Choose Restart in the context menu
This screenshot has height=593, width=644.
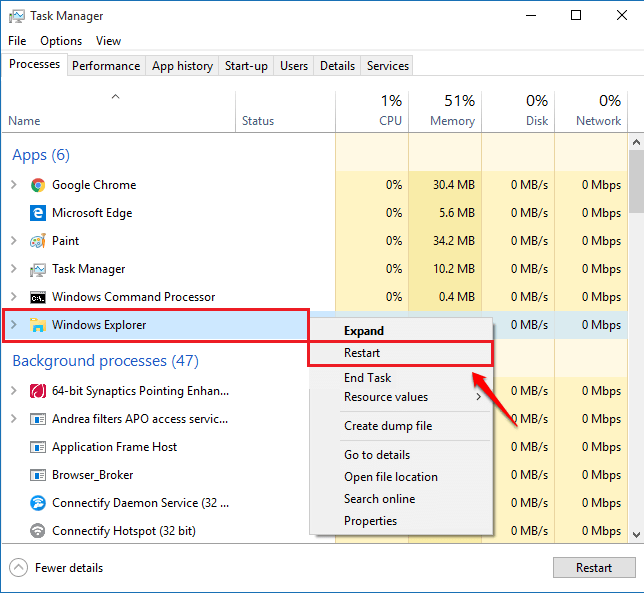coord(401,353)
